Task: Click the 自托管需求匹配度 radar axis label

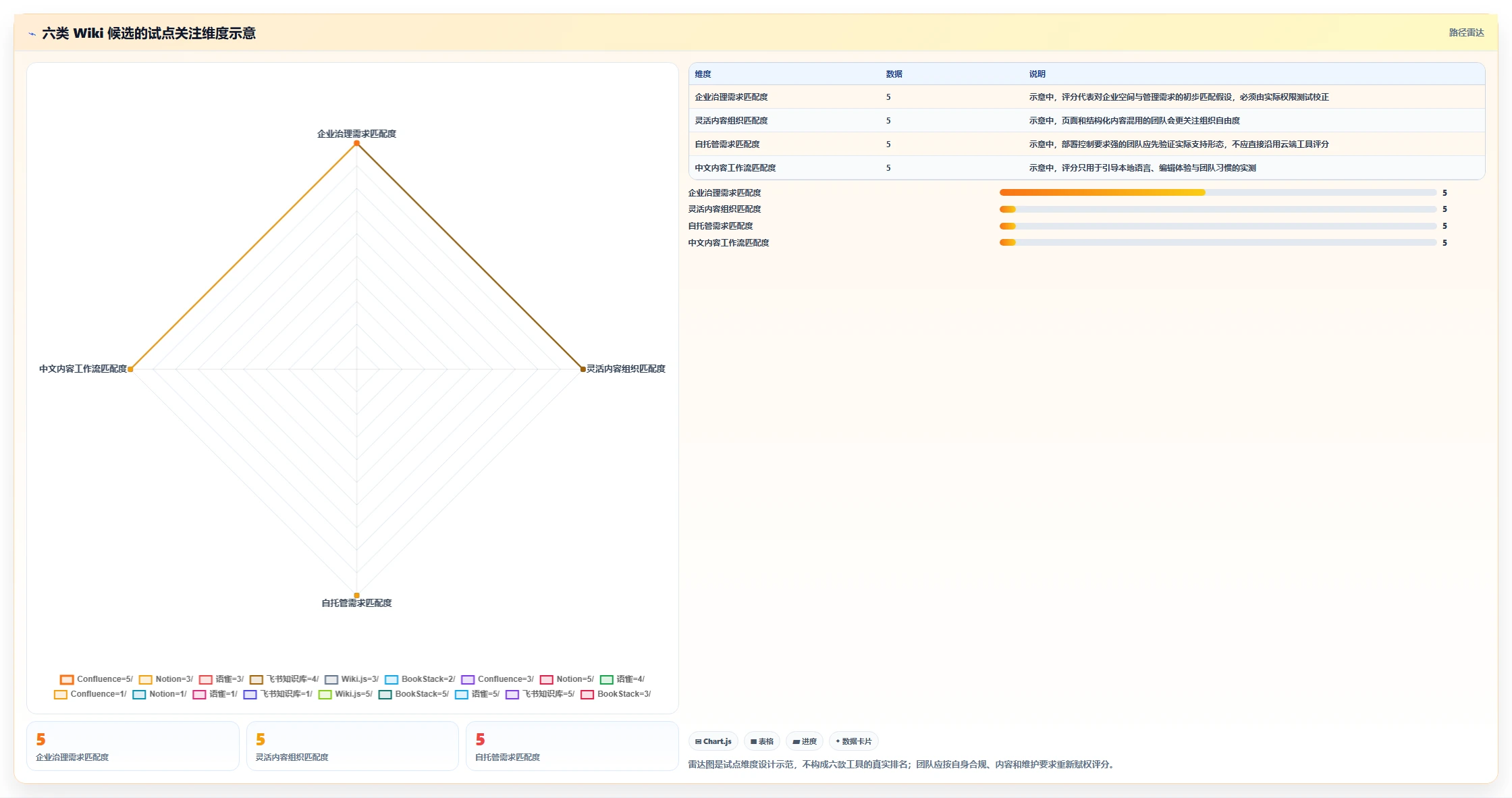Action: [356, 603]
